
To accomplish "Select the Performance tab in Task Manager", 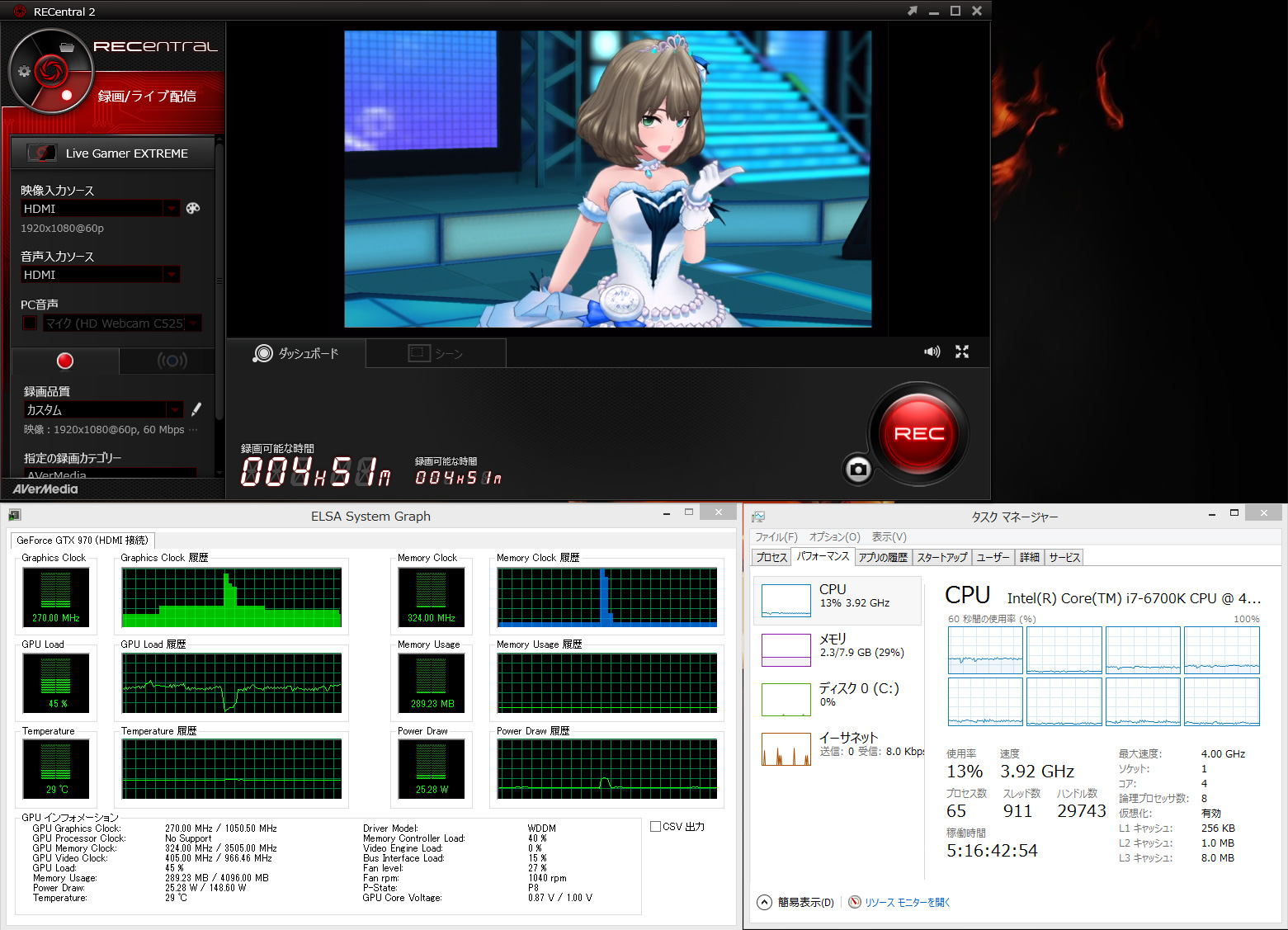I will click(x=823, y=556).
